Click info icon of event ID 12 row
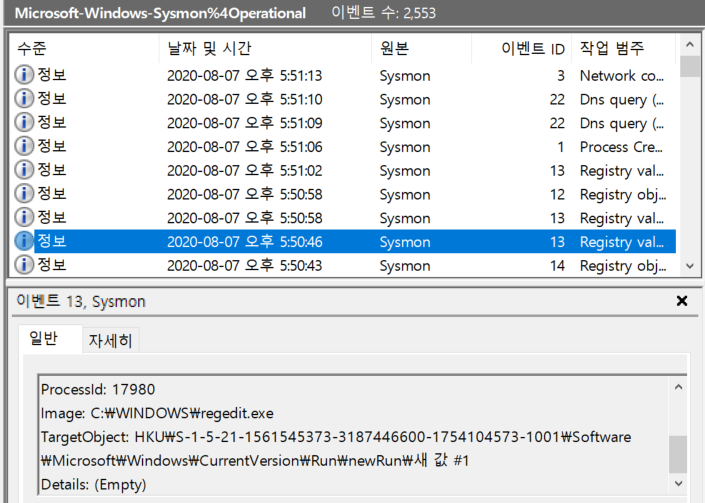 pyautogui.click(x=24, y=194)
